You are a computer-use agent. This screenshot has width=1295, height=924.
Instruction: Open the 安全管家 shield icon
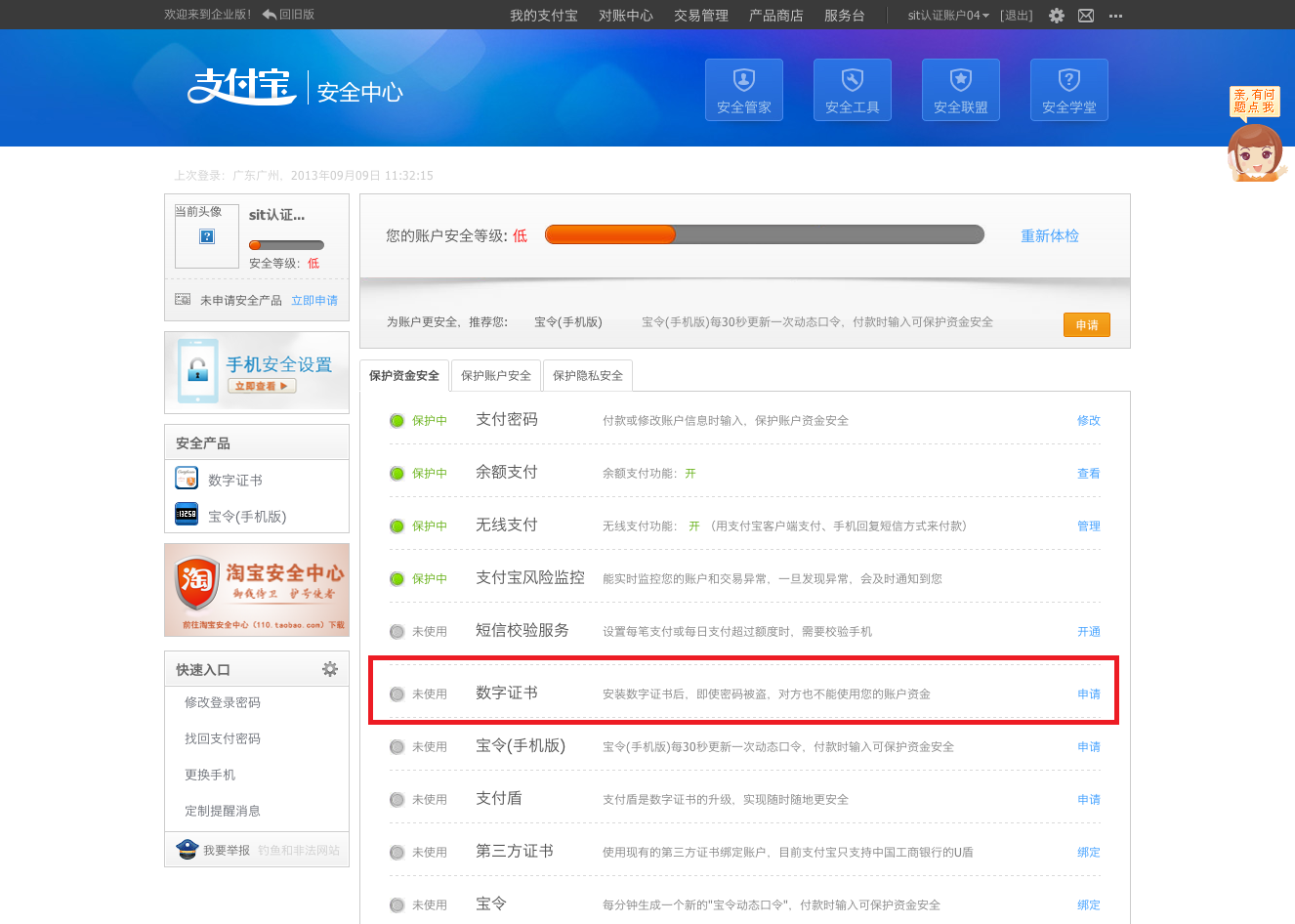pos(744,90)
